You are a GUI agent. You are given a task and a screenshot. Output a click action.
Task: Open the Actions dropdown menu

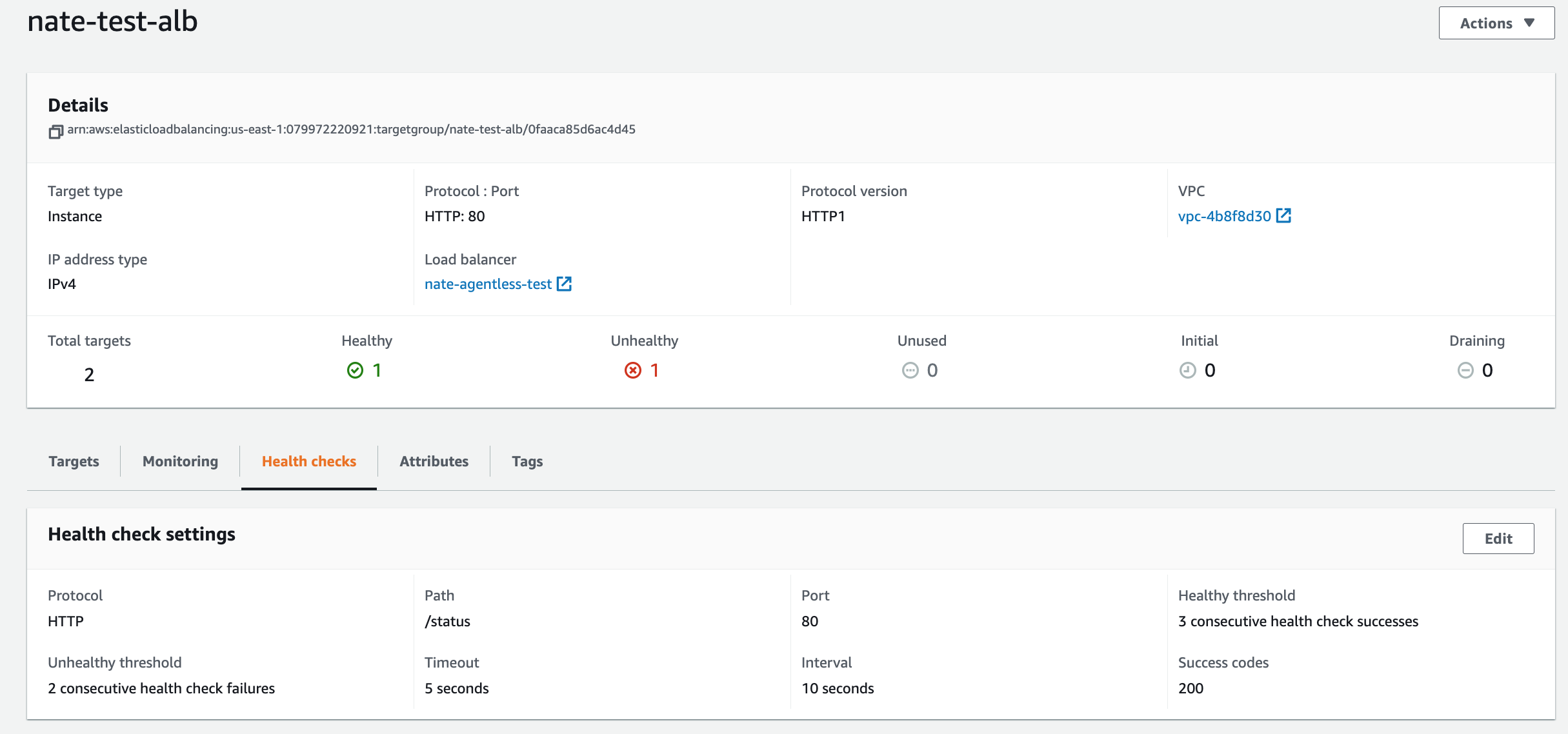point(1496,23)
